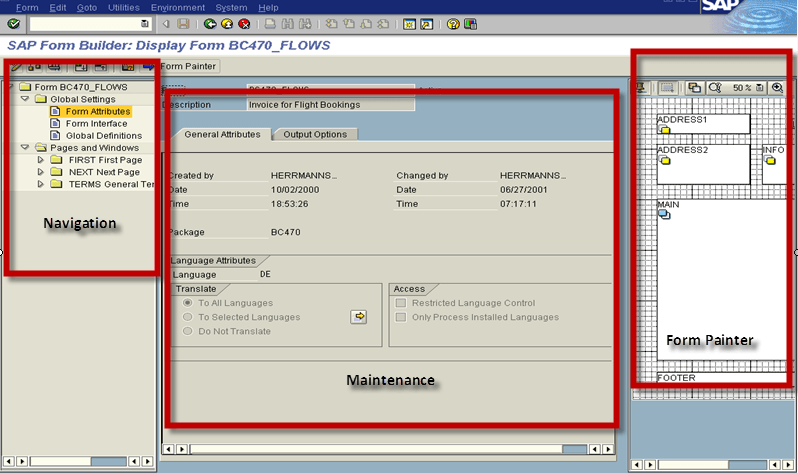Click the maintenance pane horizontal scrollbar thumb
This screenshot has width=798, height=473.
click(x=573, y=449)
